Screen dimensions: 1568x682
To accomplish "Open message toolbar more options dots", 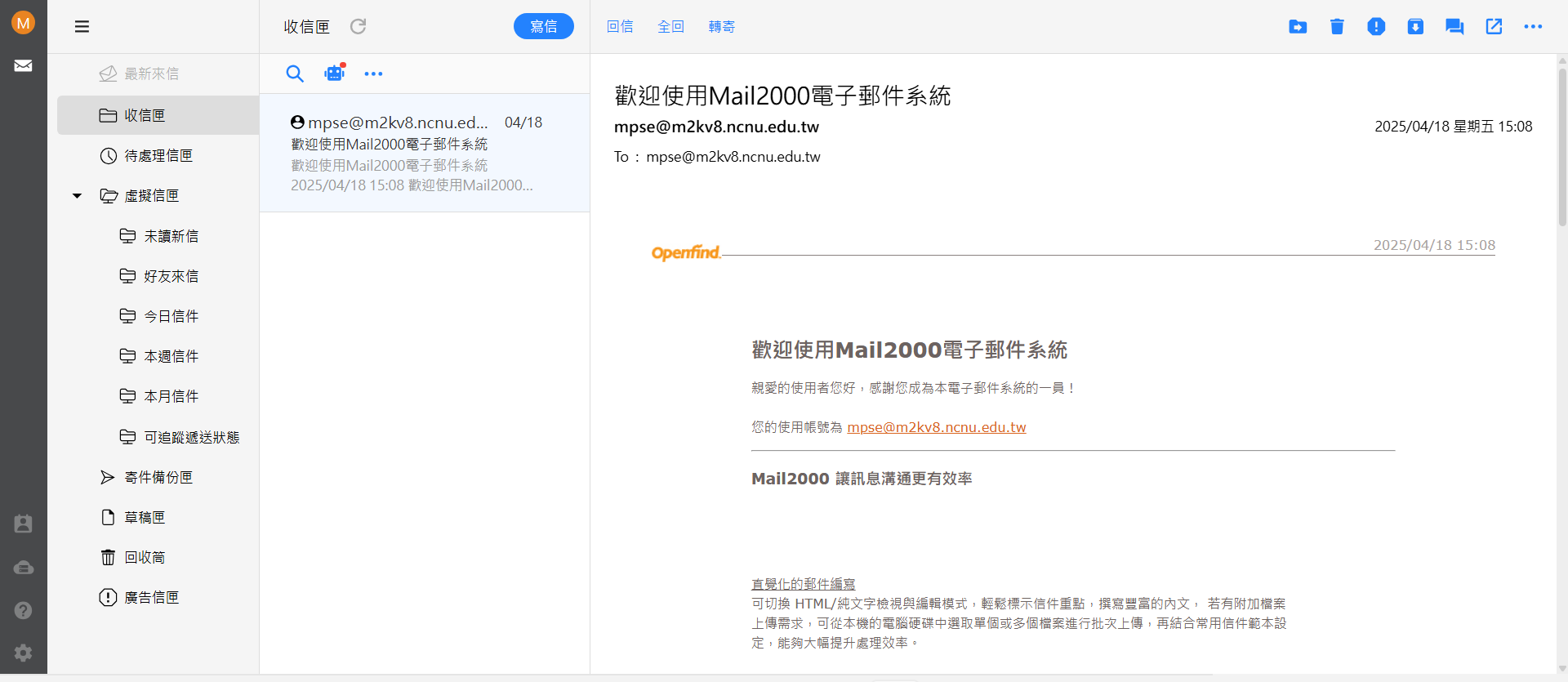I will [x=1533, y=27].
